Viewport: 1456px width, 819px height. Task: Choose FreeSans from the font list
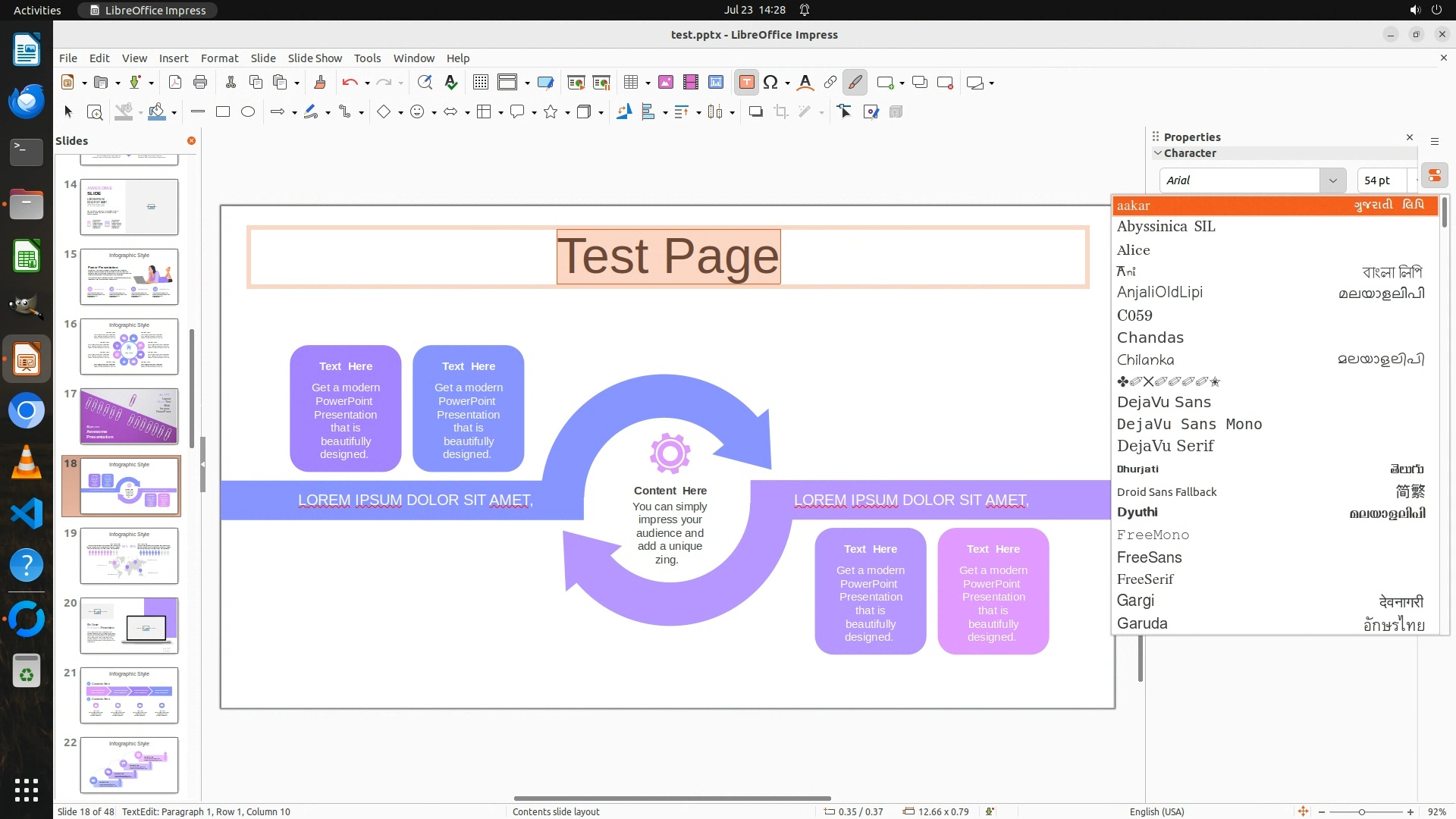pyautogui.click(x=1149, y=557)
